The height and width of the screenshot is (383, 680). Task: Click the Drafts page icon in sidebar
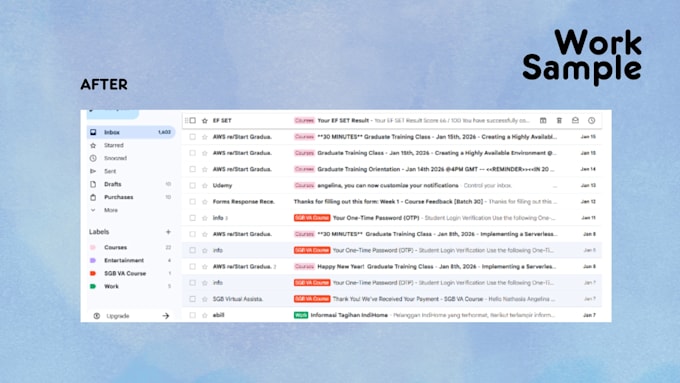click(x=93, y=184)
